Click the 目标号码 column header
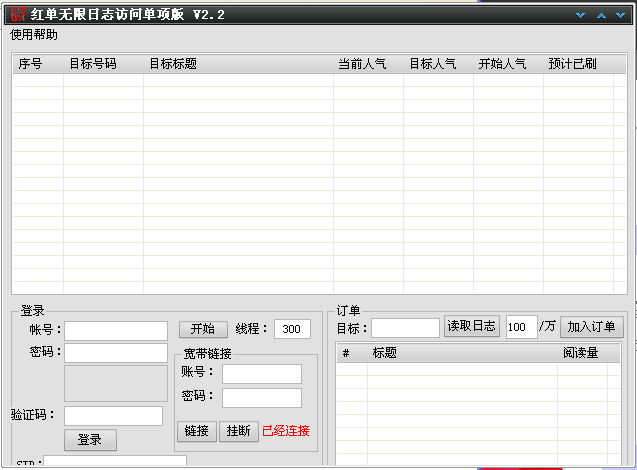This screenshot has height=470, width=637. coord(103,64)
